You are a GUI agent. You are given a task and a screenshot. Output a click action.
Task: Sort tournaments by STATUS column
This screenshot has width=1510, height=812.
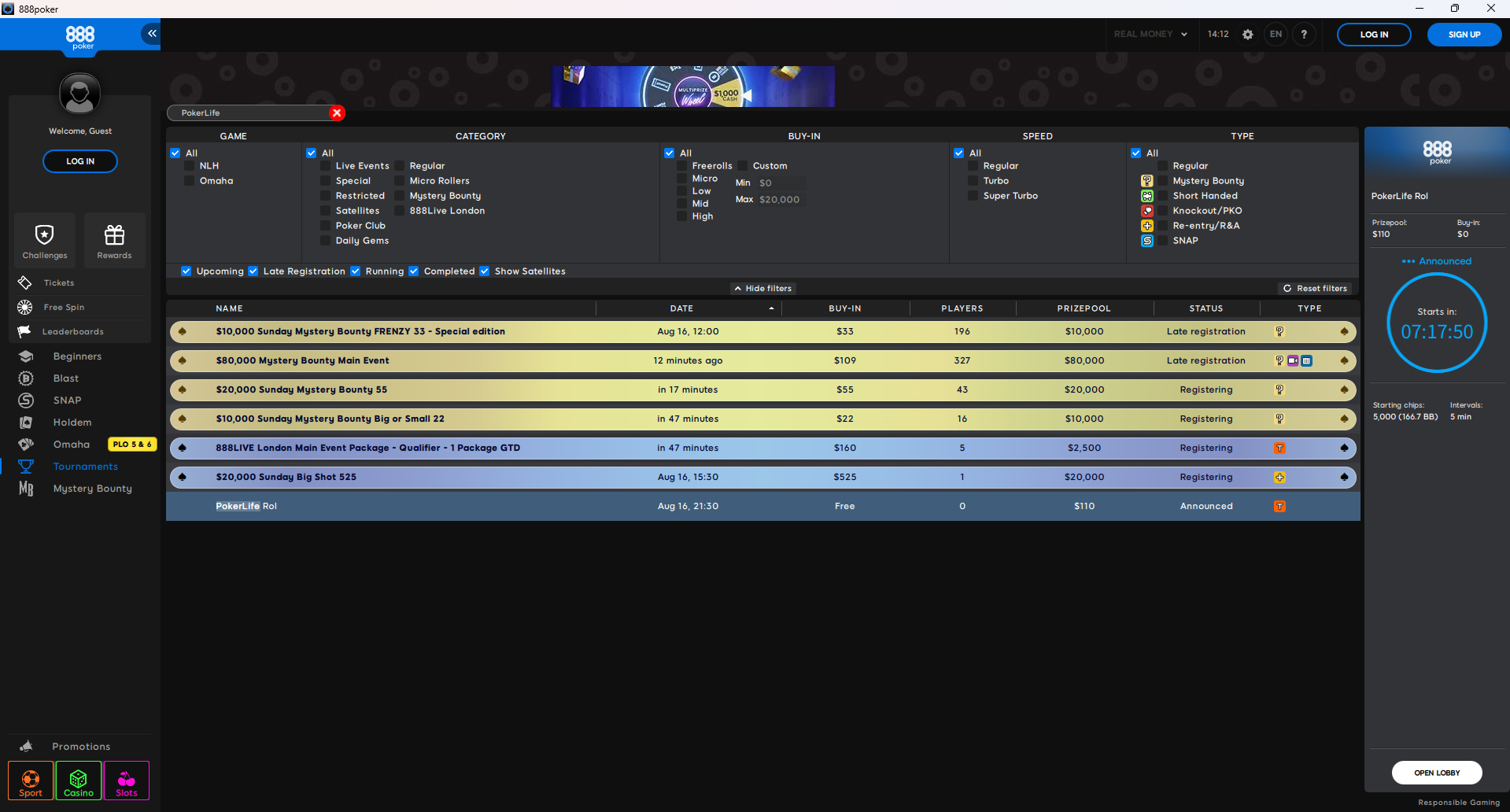[x=1205, y=308]
